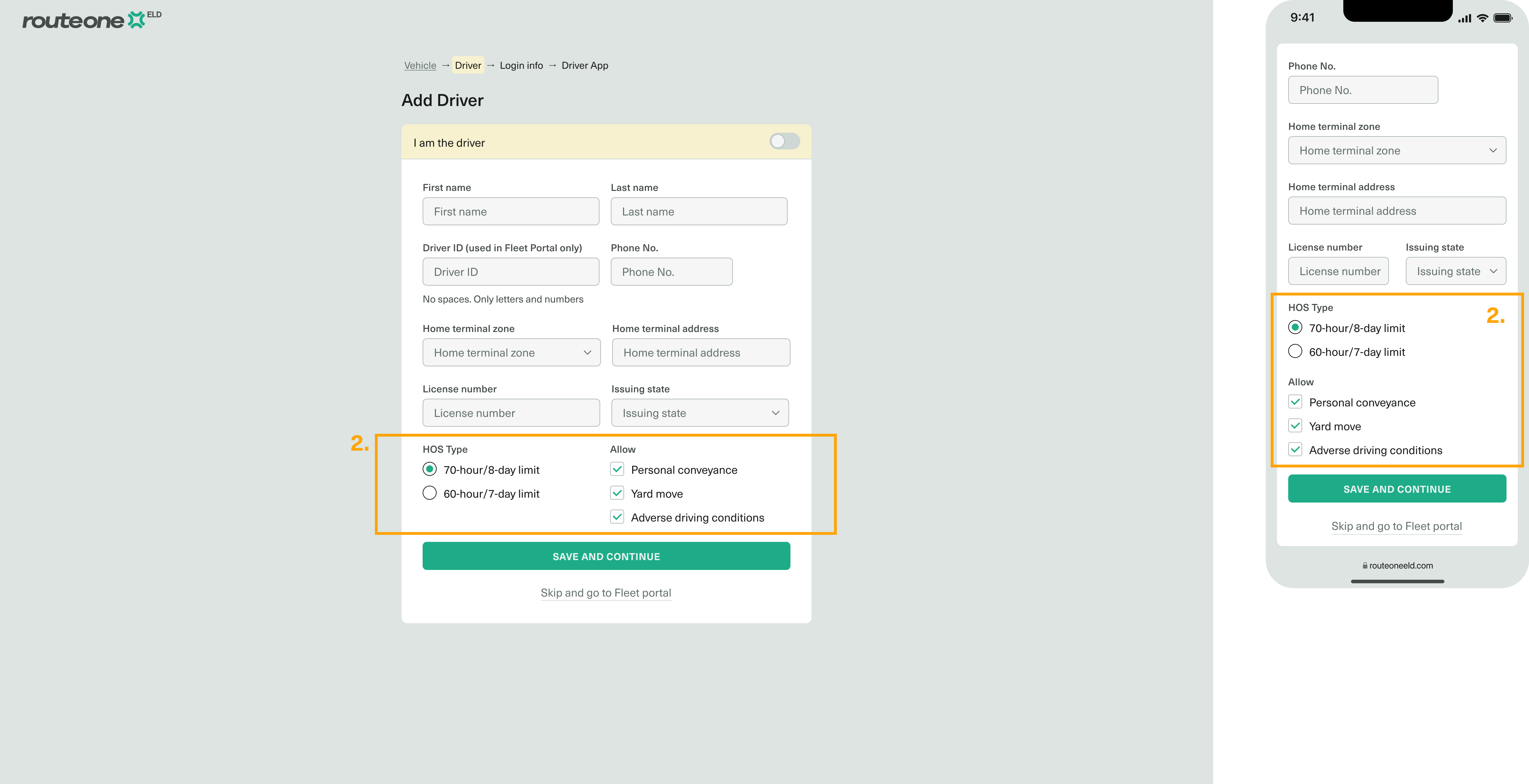This screenshot has width=1529, height=784.
Task: Click Phone No. field in mobile view
Action: click(1363, 89)
